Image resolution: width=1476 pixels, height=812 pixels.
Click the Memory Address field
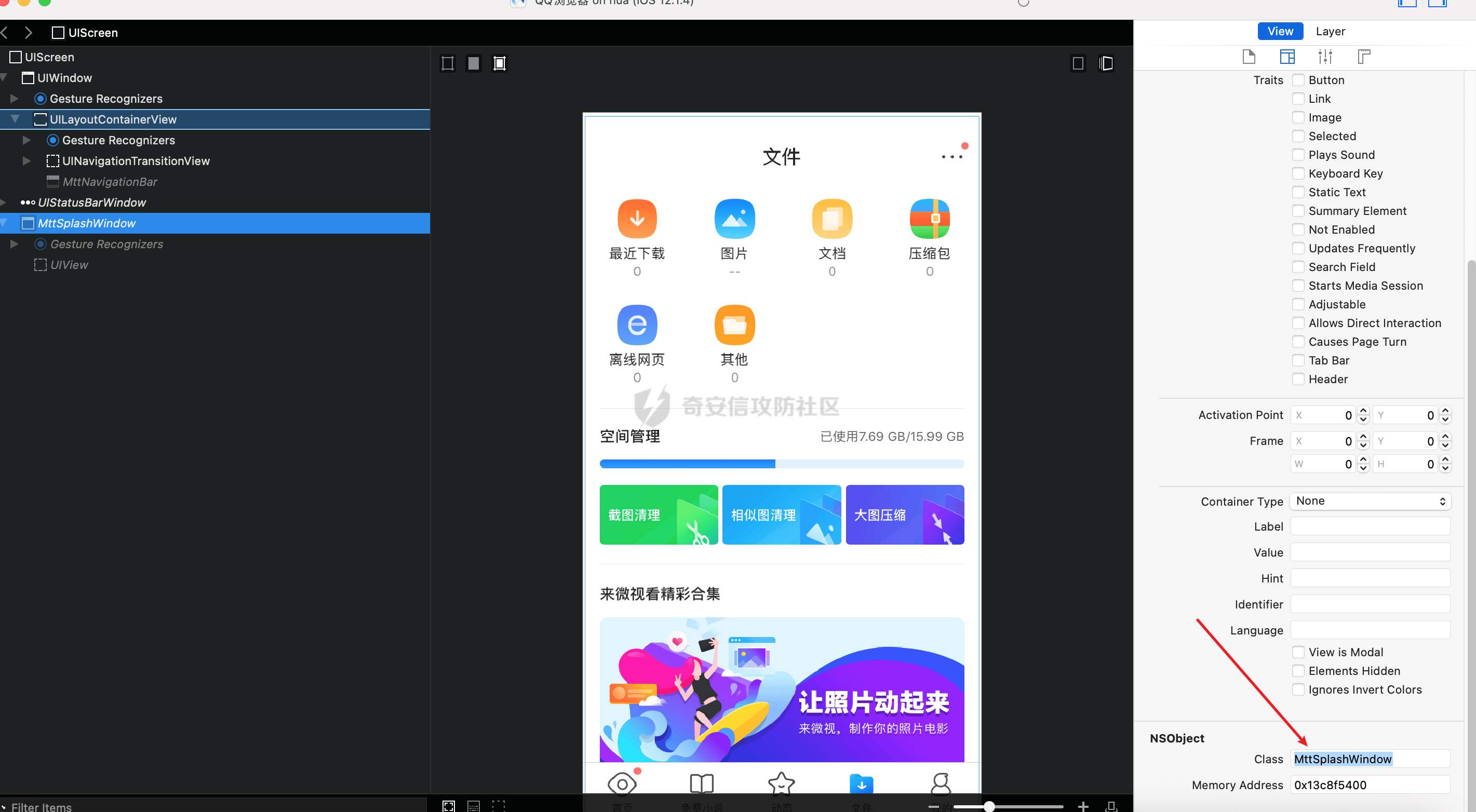click(x=1370, y=785)
